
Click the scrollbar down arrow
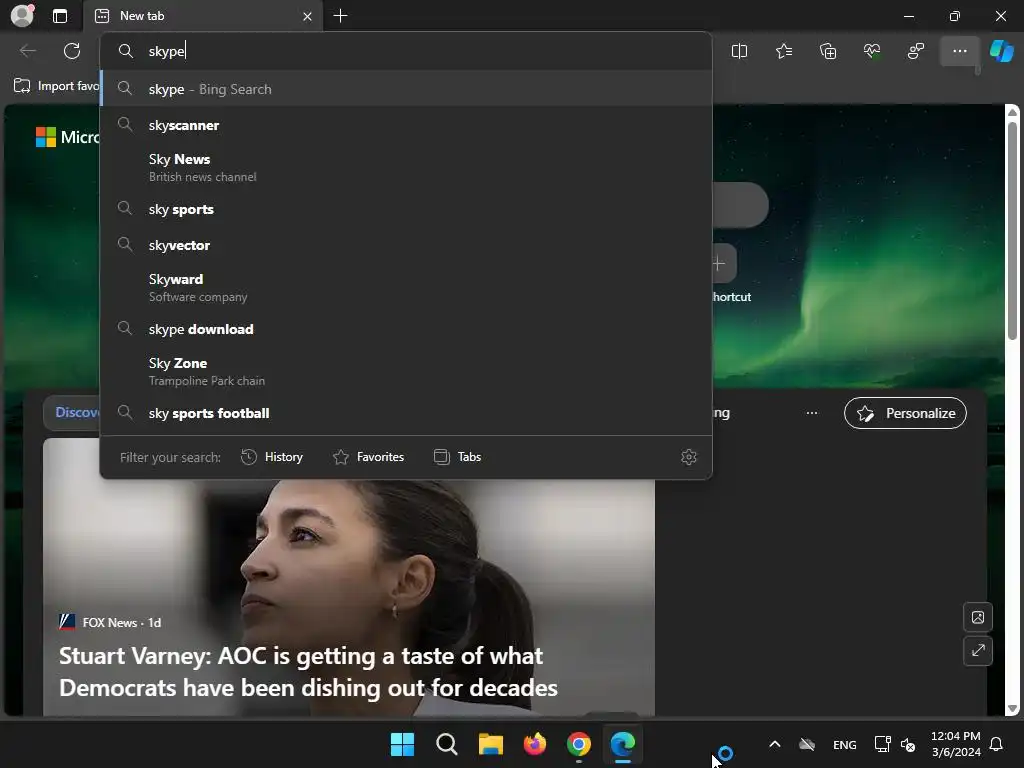(1012, 709)
